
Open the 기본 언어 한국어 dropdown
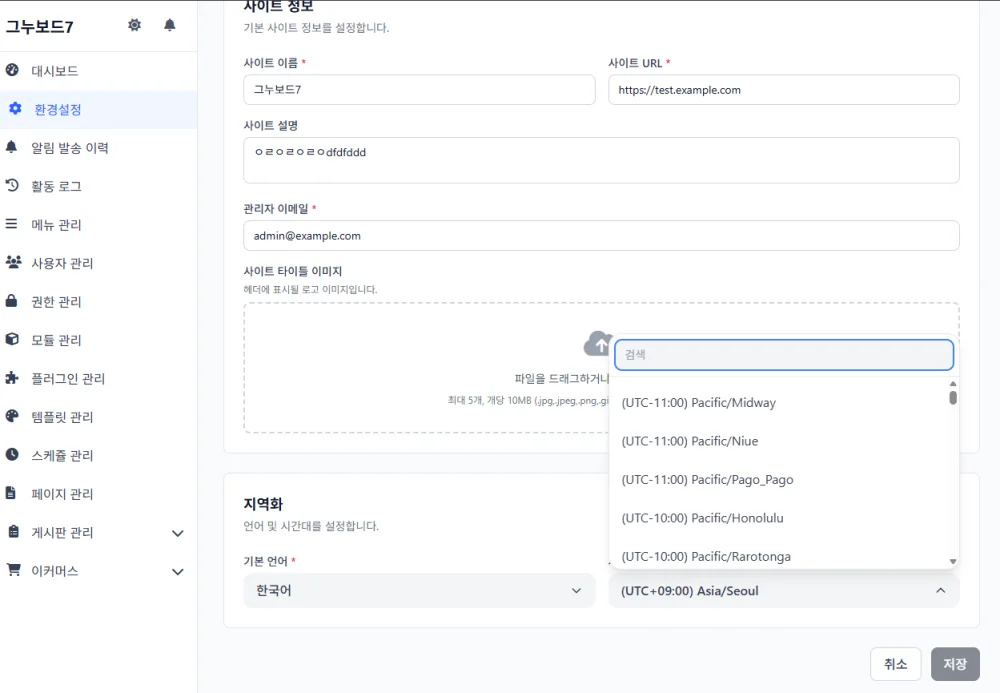[420, 590]
